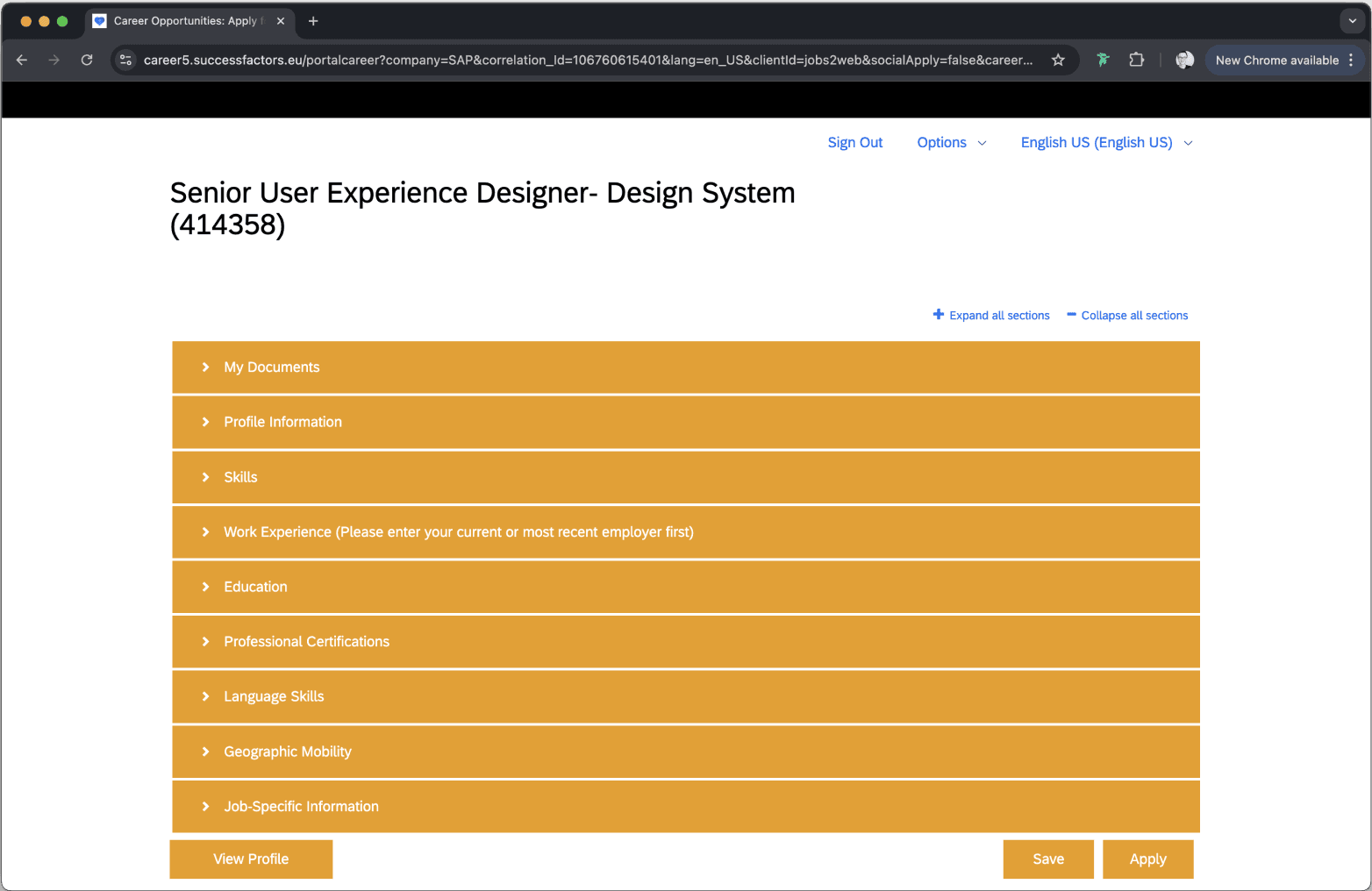Click the browser address bar URL
This screenshot has width=1372, height=891.
(x=588, y=60)
